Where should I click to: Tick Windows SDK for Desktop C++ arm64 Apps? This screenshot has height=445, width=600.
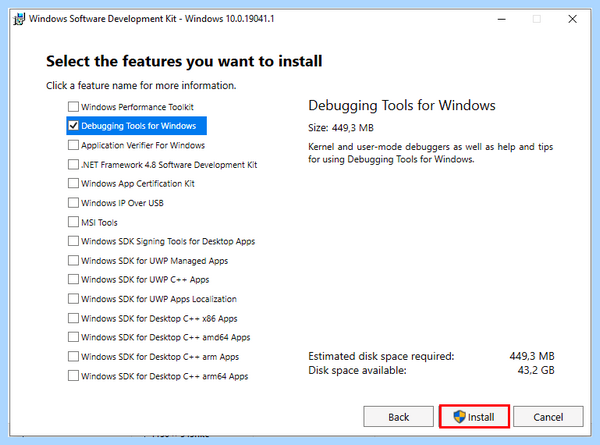73,376
